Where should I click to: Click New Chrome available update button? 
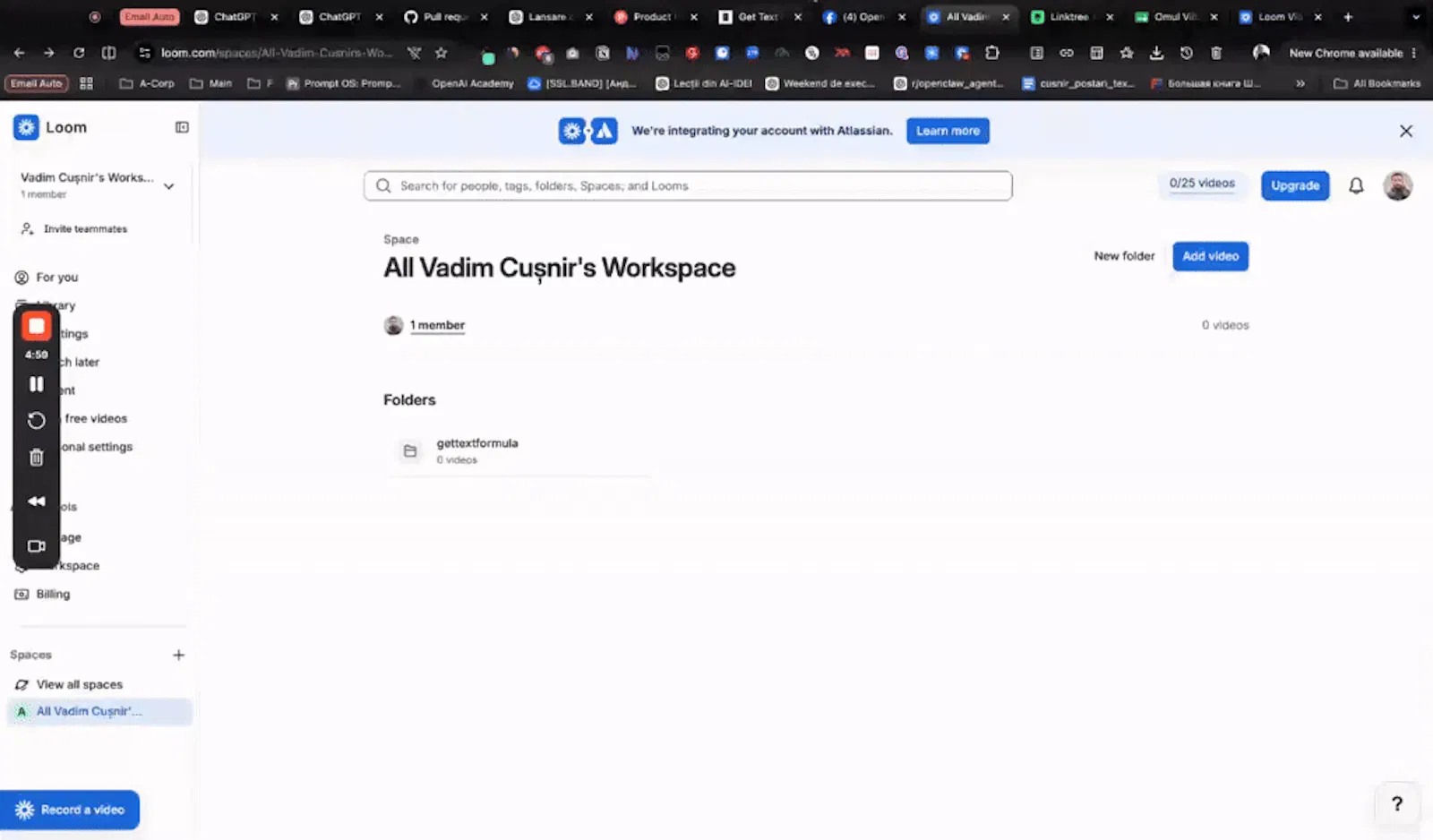click(x=1352, y=53)
